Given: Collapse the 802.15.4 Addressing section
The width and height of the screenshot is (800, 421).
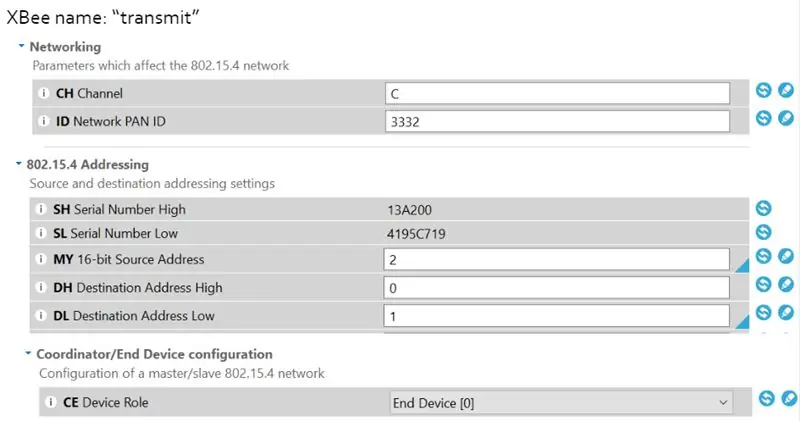Looking at the screenshot, I should tap(19, 164).
